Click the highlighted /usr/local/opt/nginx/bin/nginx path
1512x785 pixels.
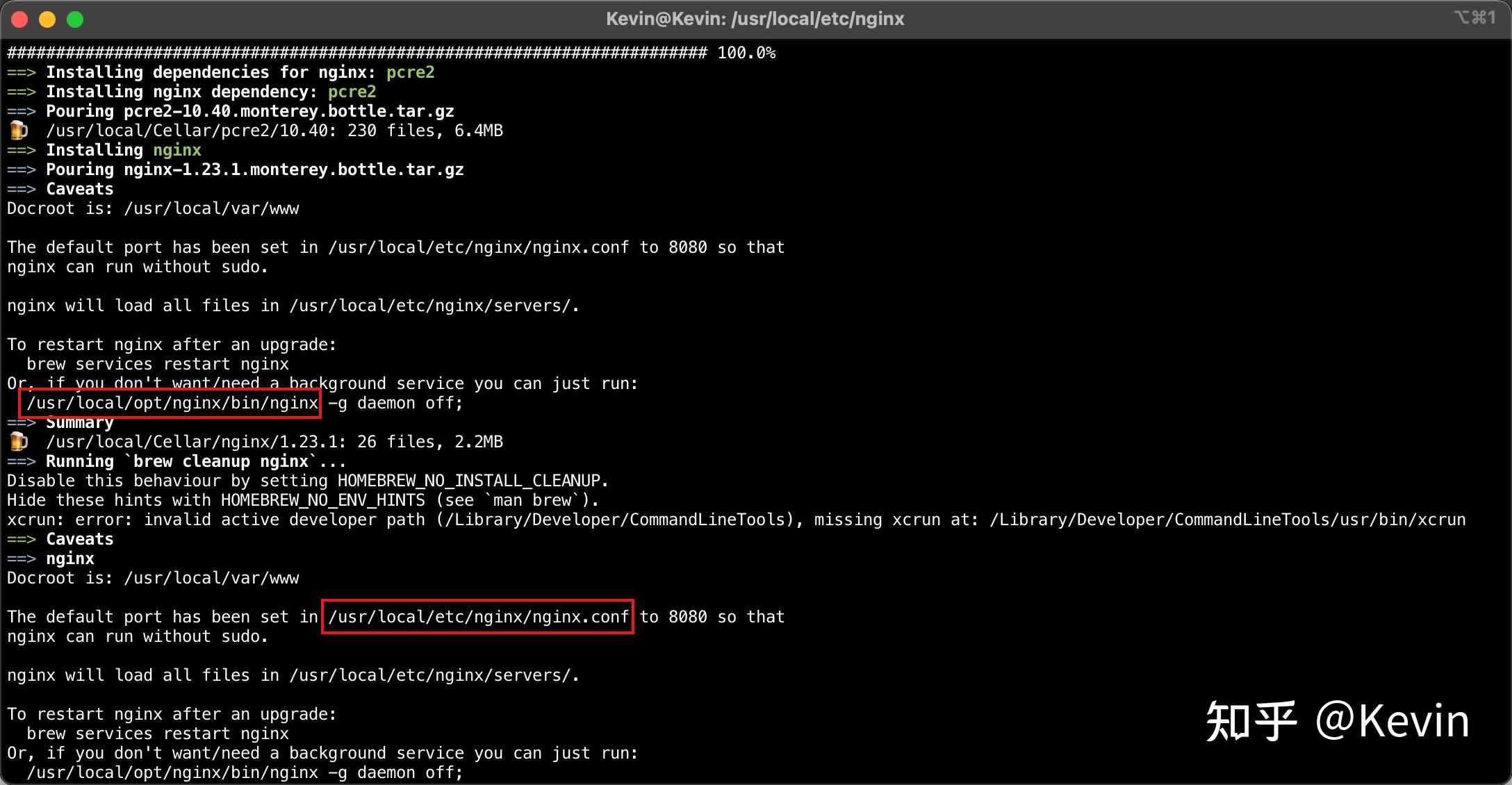pos(170,403)
